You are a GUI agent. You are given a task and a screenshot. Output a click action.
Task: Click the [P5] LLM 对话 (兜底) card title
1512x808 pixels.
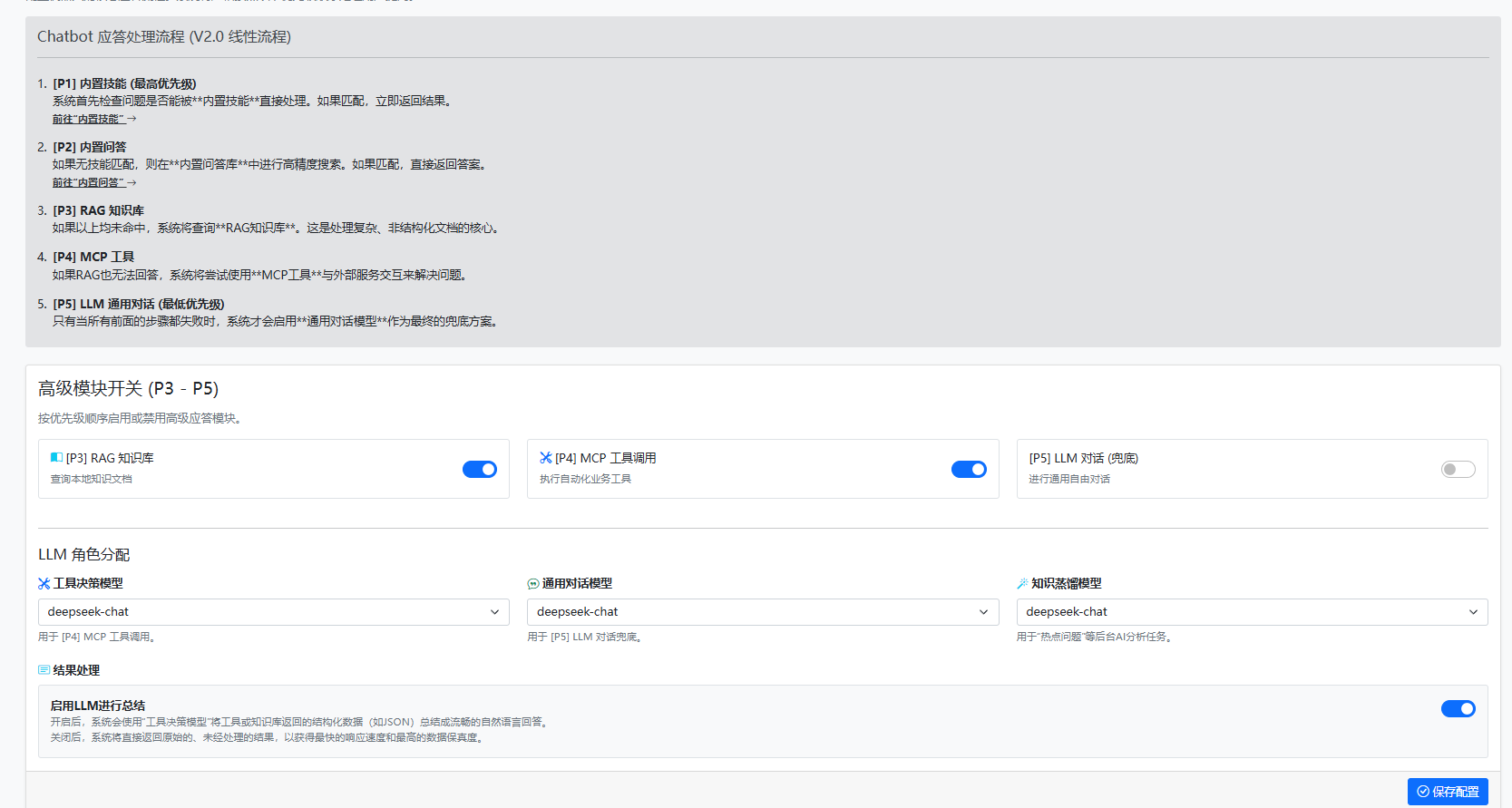[1083, 458]
